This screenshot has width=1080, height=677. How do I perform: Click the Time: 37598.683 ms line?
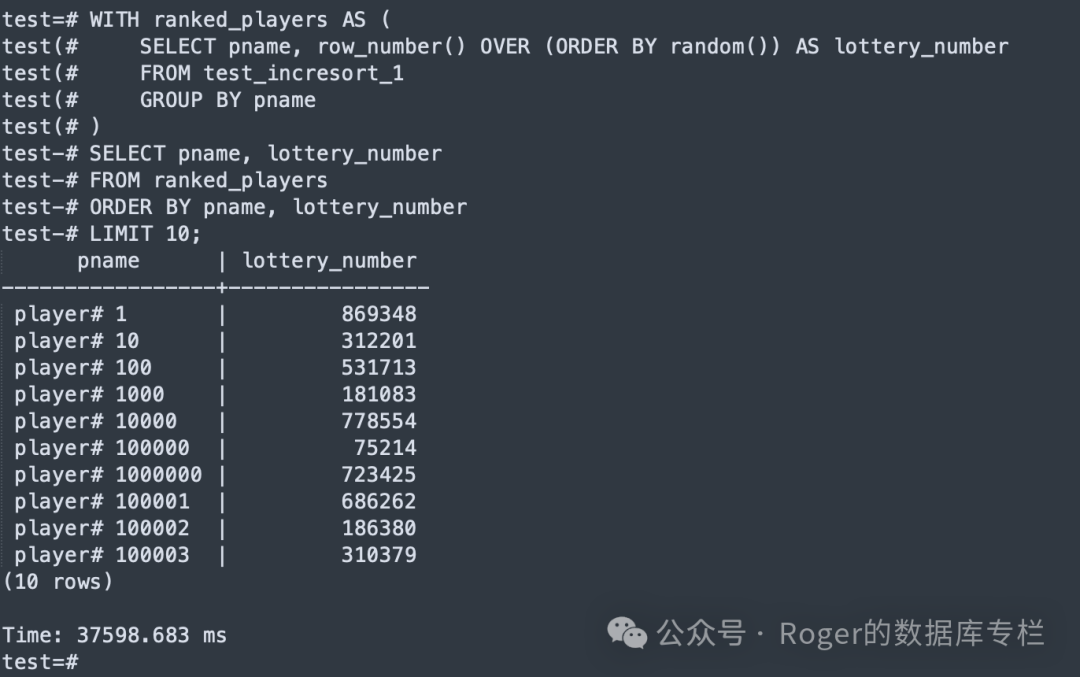tap(114, 635)
